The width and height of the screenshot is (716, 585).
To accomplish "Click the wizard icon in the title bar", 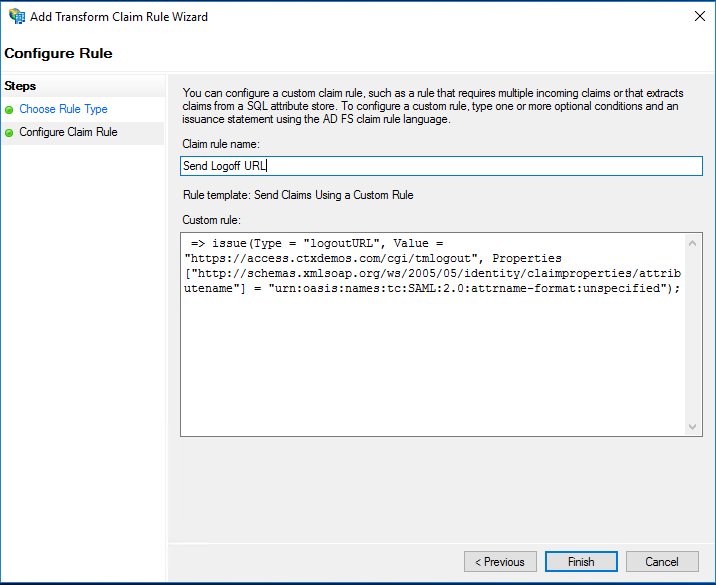I will click(x=16, y=17).
